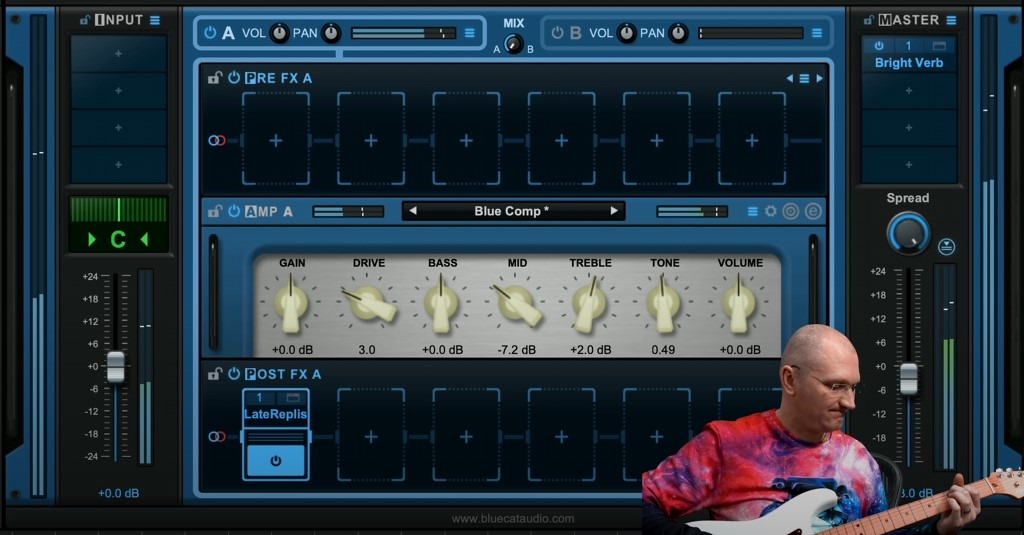Click channel B PAN knob
This screenshot has width=1024, height=535.
click(x=679, y=33)
